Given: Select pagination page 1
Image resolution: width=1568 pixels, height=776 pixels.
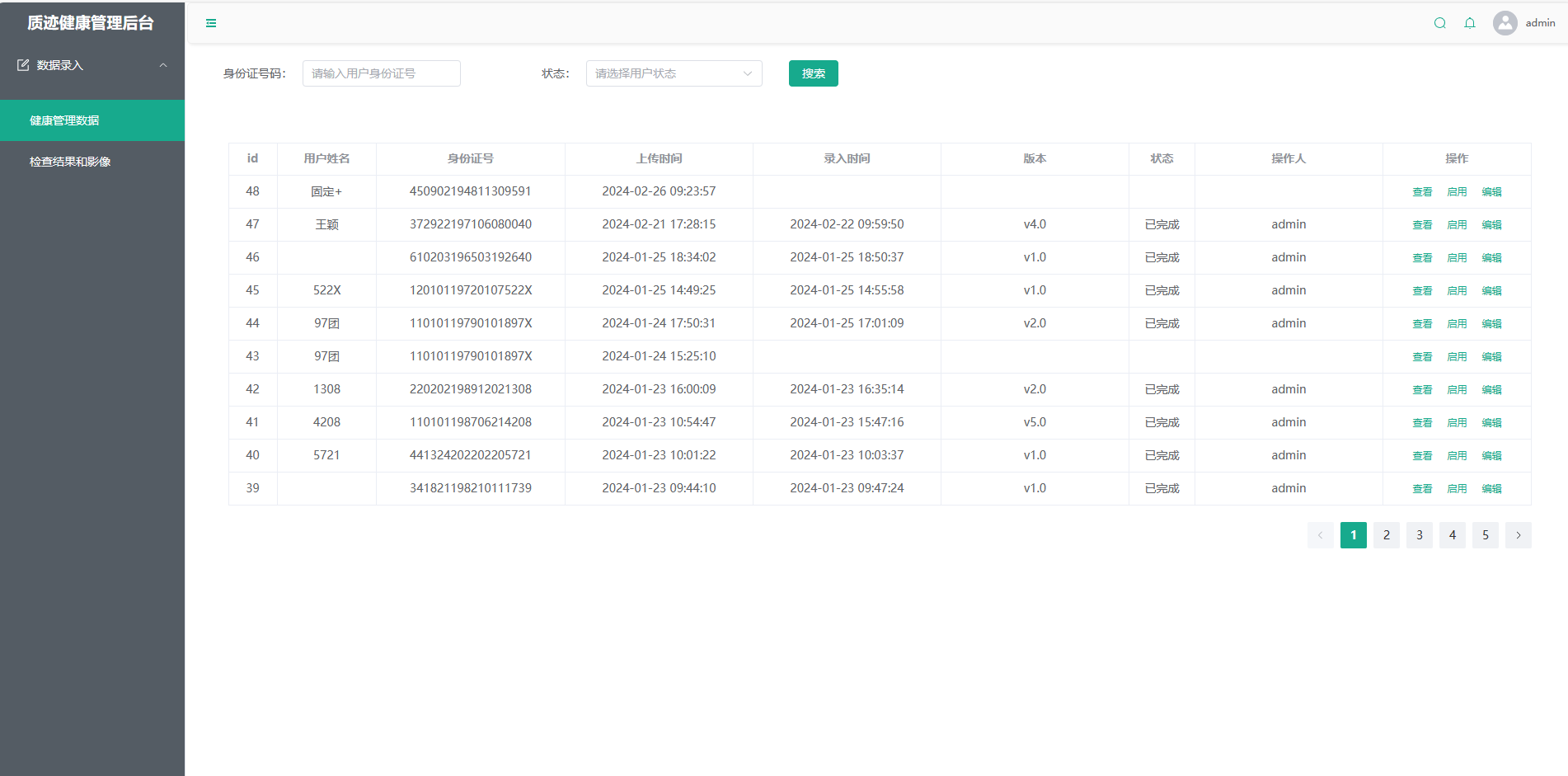Looking at the screenshot, I should (x=1354, y=535).
